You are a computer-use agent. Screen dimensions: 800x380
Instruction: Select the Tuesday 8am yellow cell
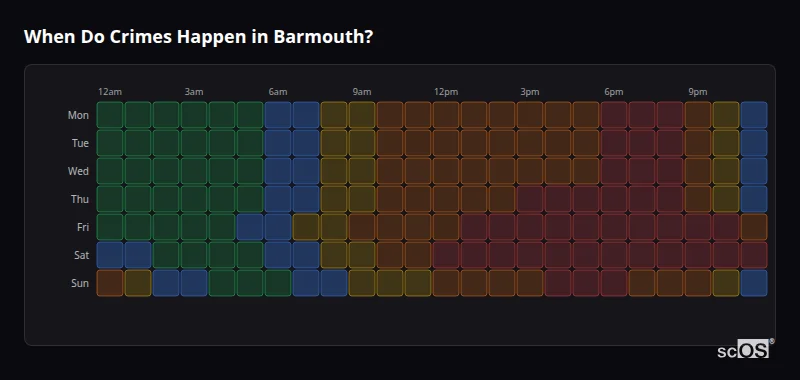(334, 143)
